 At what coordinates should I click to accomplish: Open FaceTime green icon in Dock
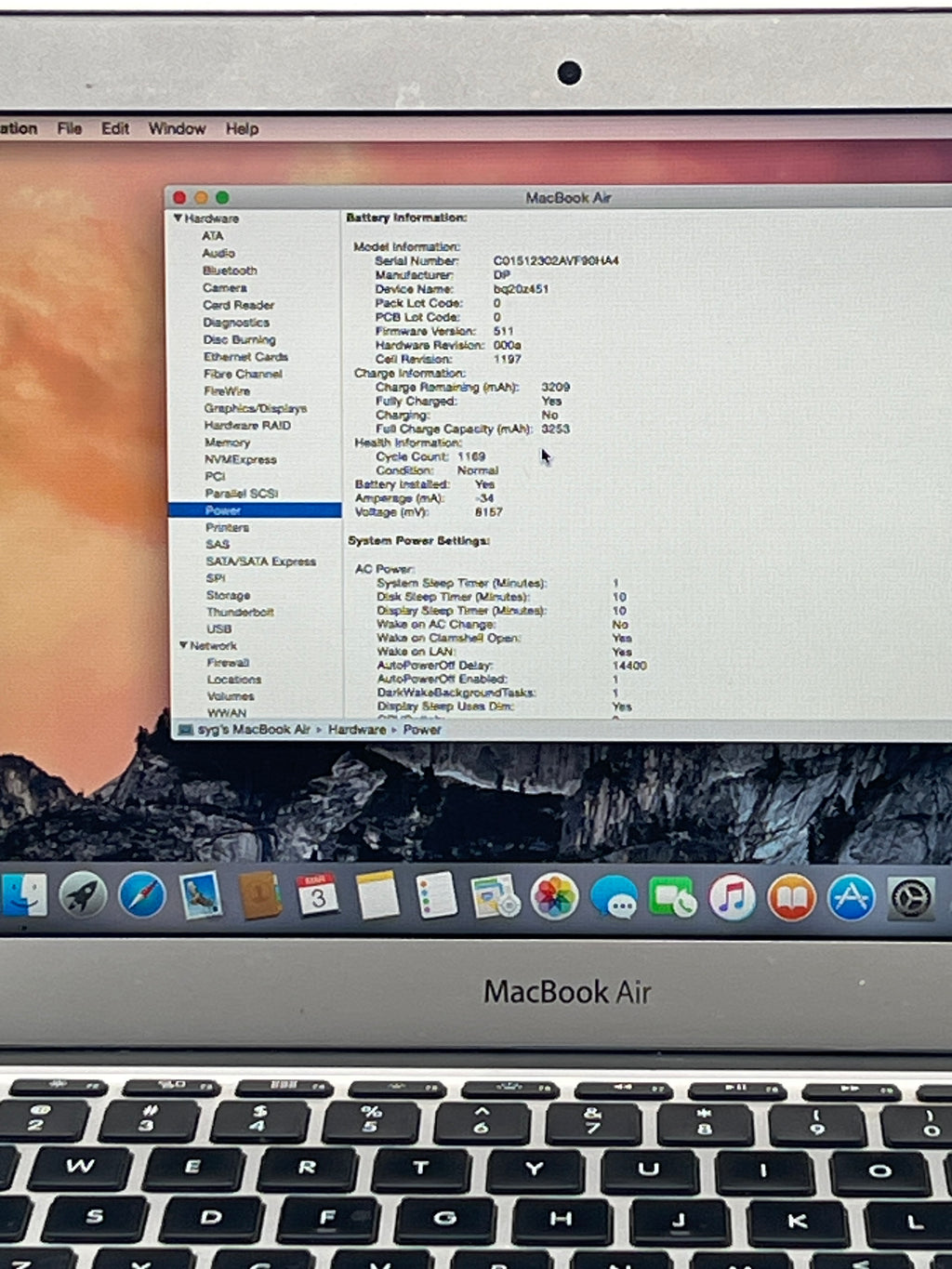(672, 899)
